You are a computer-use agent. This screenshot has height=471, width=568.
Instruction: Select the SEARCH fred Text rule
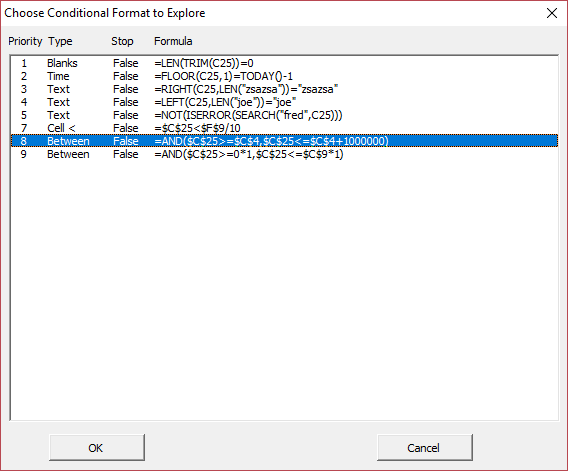284,115
